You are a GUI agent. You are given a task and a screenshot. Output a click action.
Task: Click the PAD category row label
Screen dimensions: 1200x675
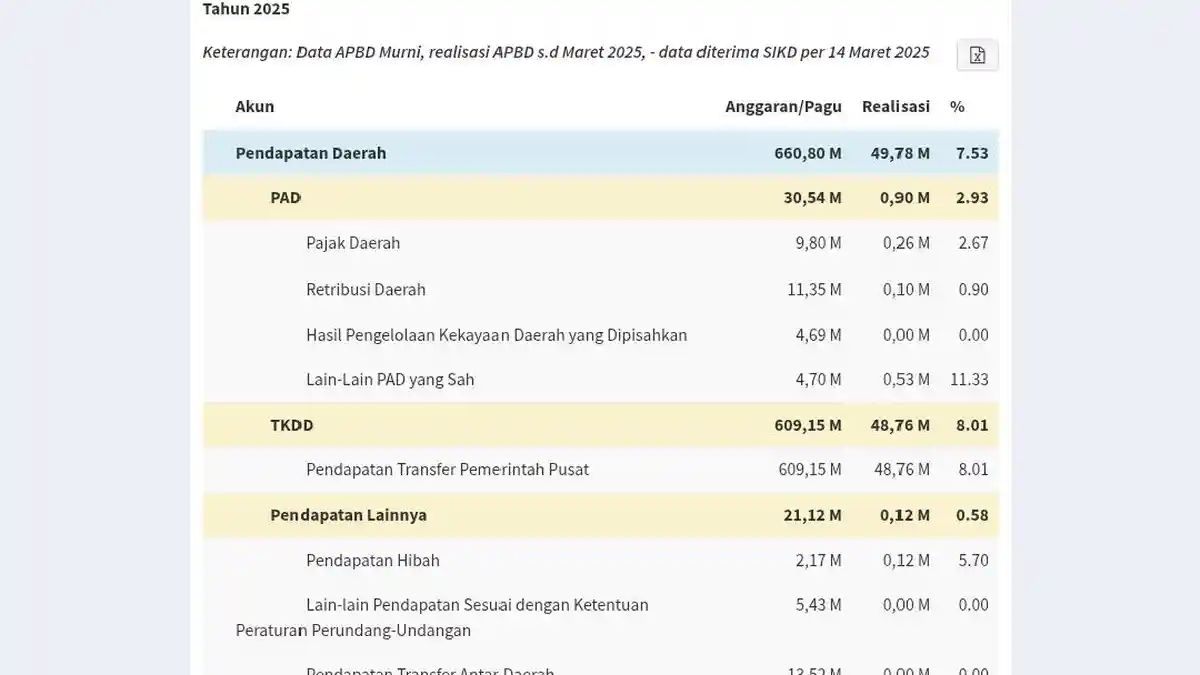tap(285, 197)
